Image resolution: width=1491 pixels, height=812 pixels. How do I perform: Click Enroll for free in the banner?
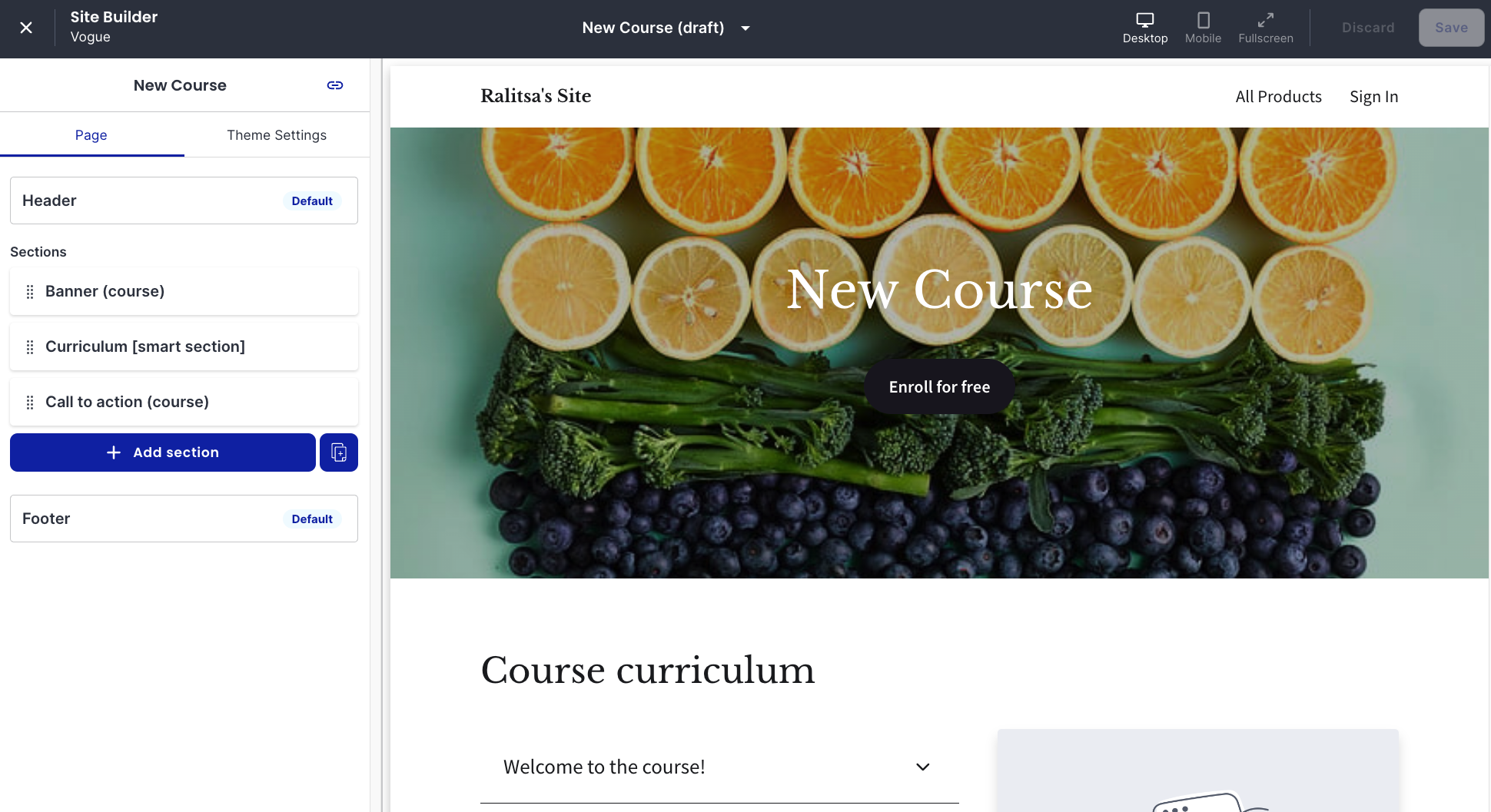pyautogui.click(x=939, y=386)
